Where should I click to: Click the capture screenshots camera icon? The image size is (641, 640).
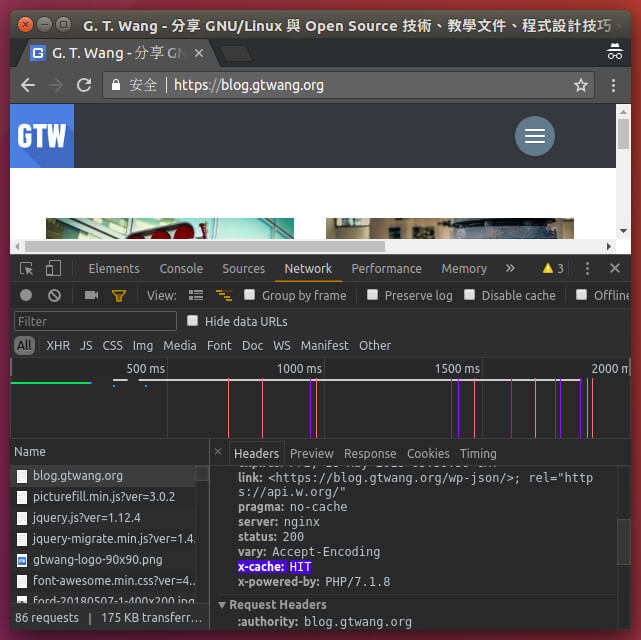[x=91, y=295]
